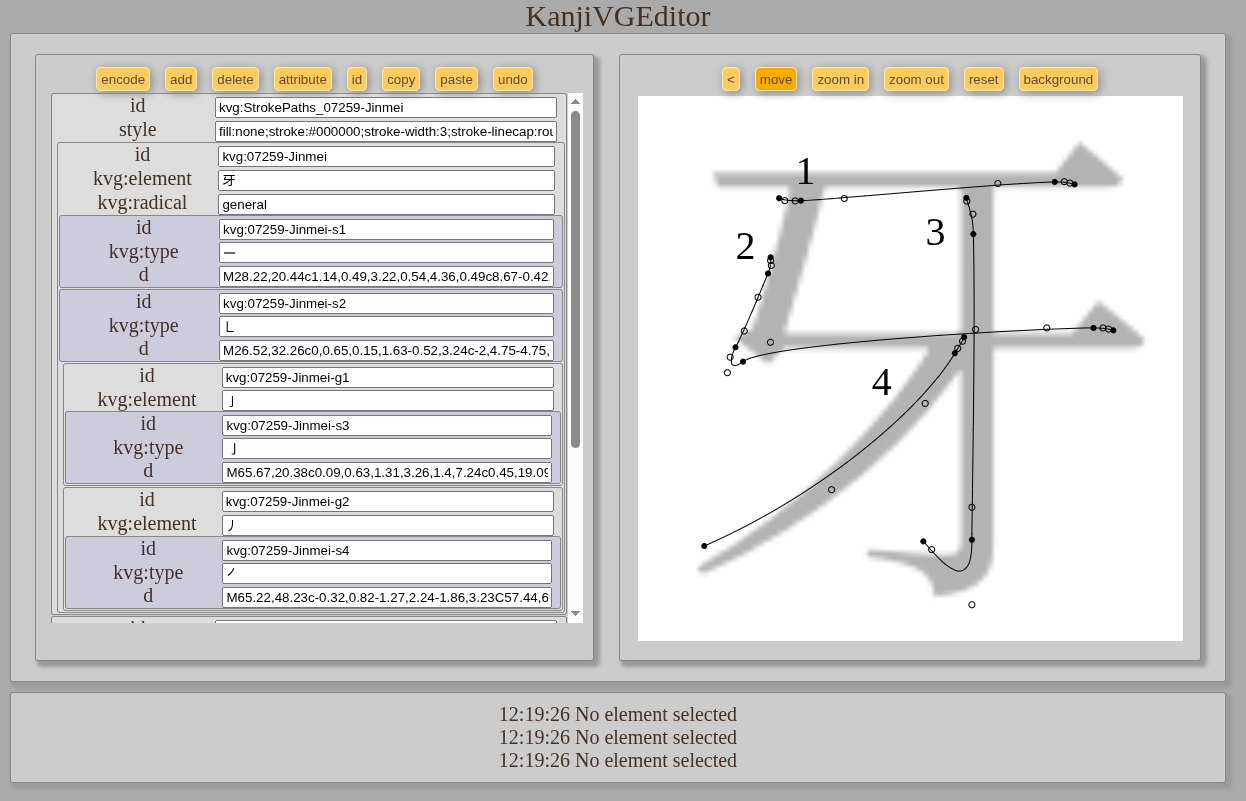
Task: Click the "style" attribute label
Action: (x=138, y=130)
